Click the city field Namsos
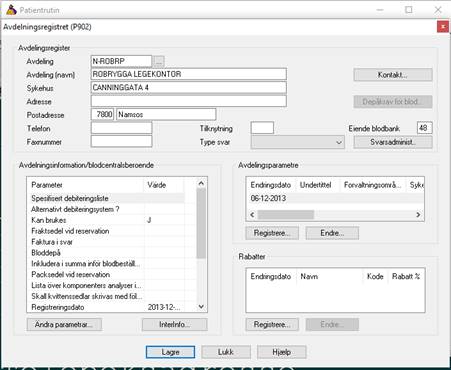 [166, 114]
